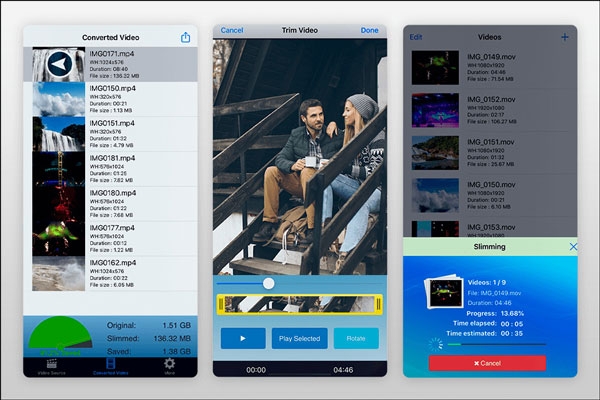This screenshot has width=600, height=400.
Task: Click the Play Selected button
Action: (x=299, y=338)
